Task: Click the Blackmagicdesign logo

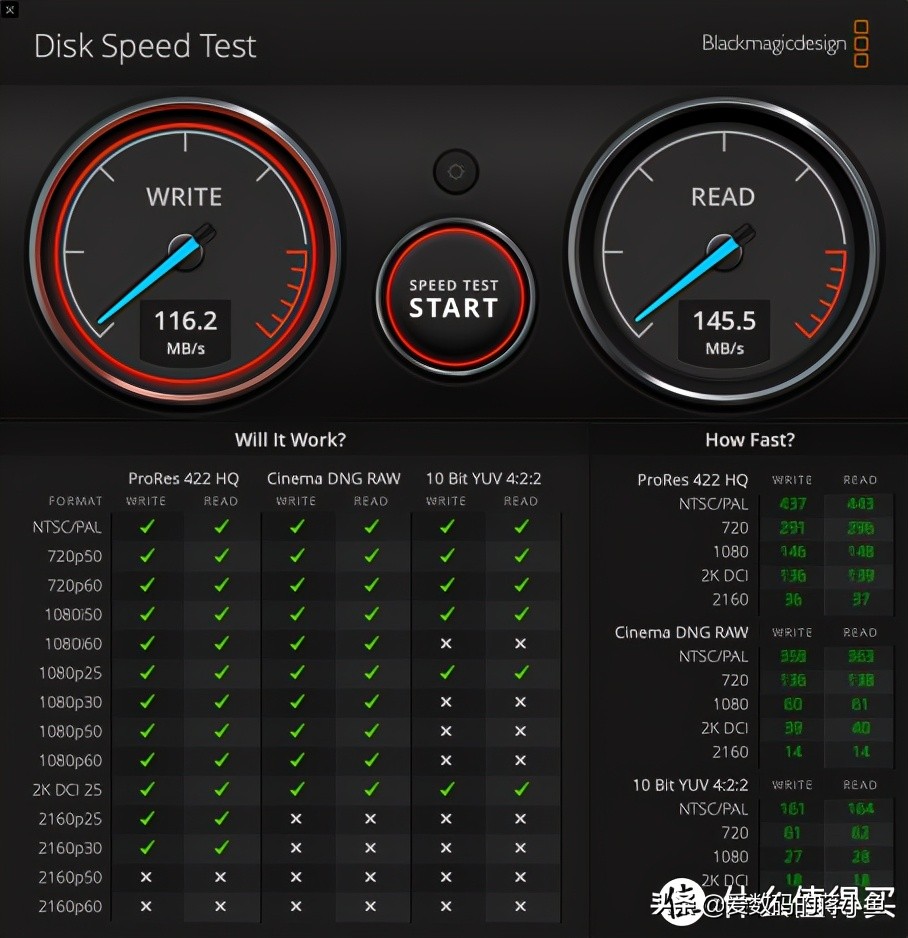Action: pos(785,43)
